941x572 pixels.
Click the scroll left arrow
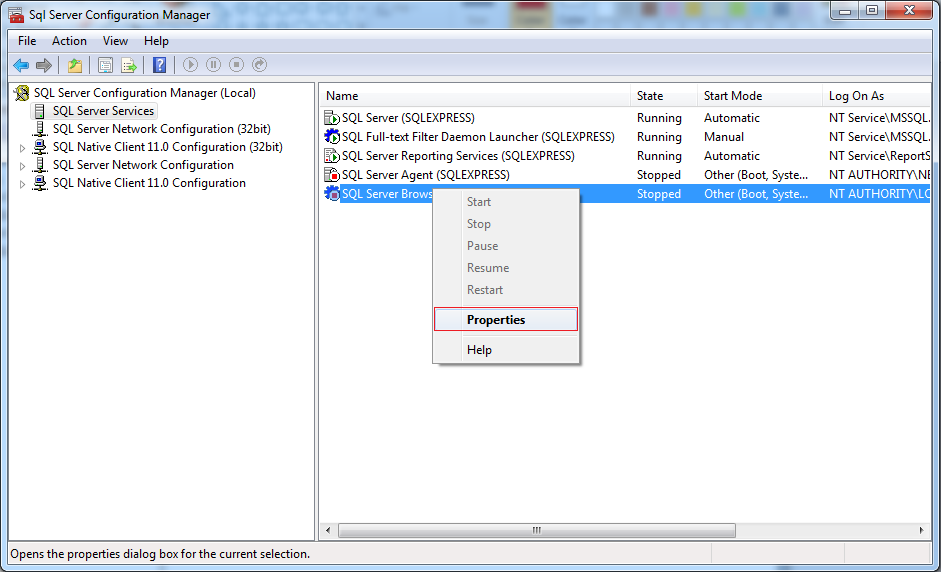tap(328, 531)
